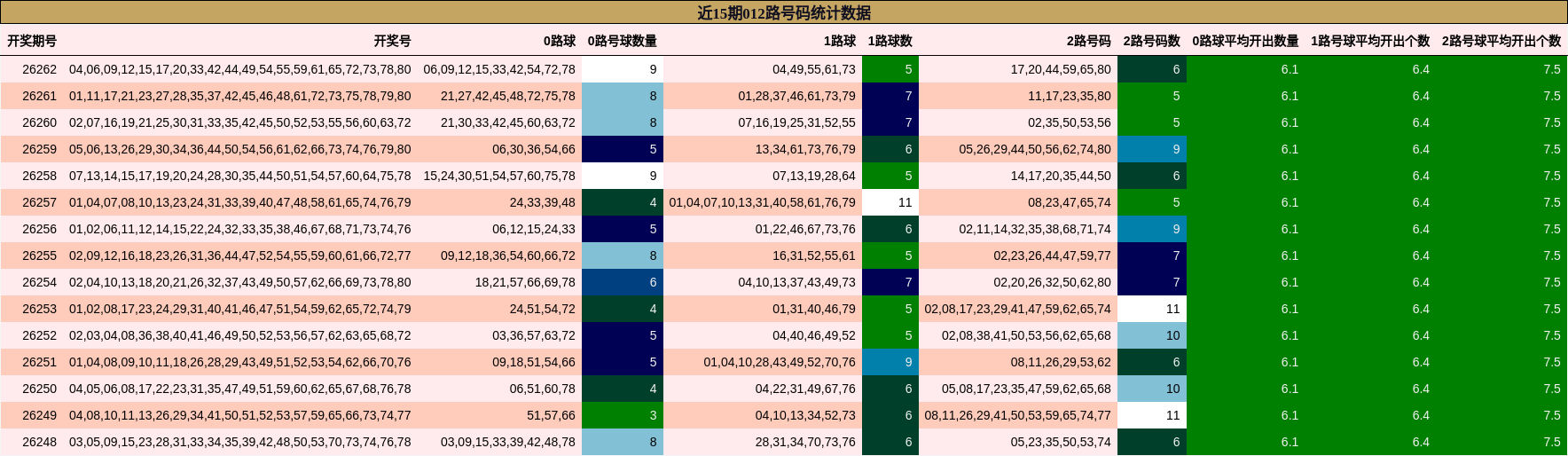Click the 0路号球数量 column header
The width and height of the screenshot is (1568, 456).
point(623,41)
